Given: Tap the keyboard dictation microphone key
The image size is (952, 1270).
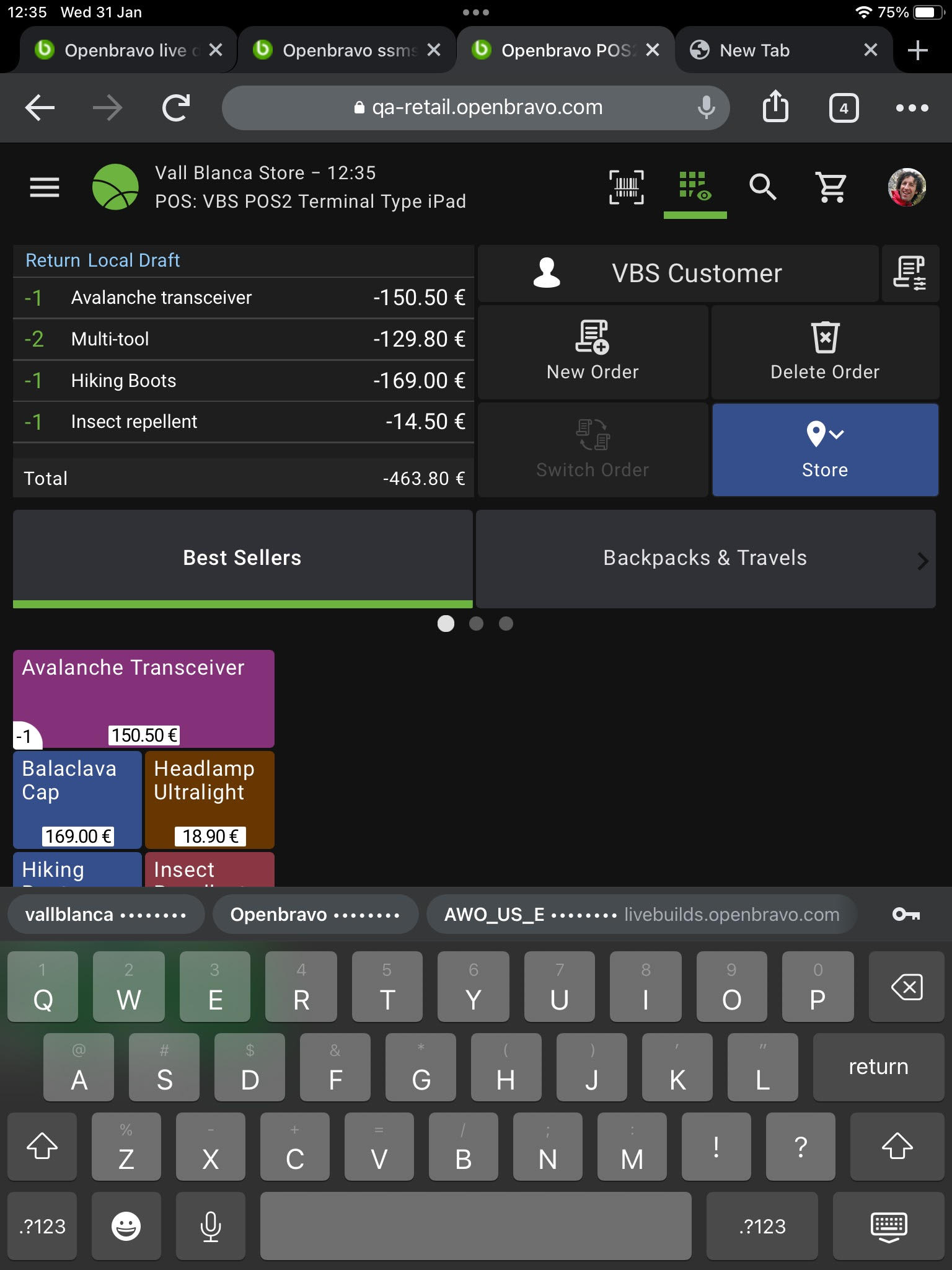Looking at the screenshot, I should [211, 1226].
